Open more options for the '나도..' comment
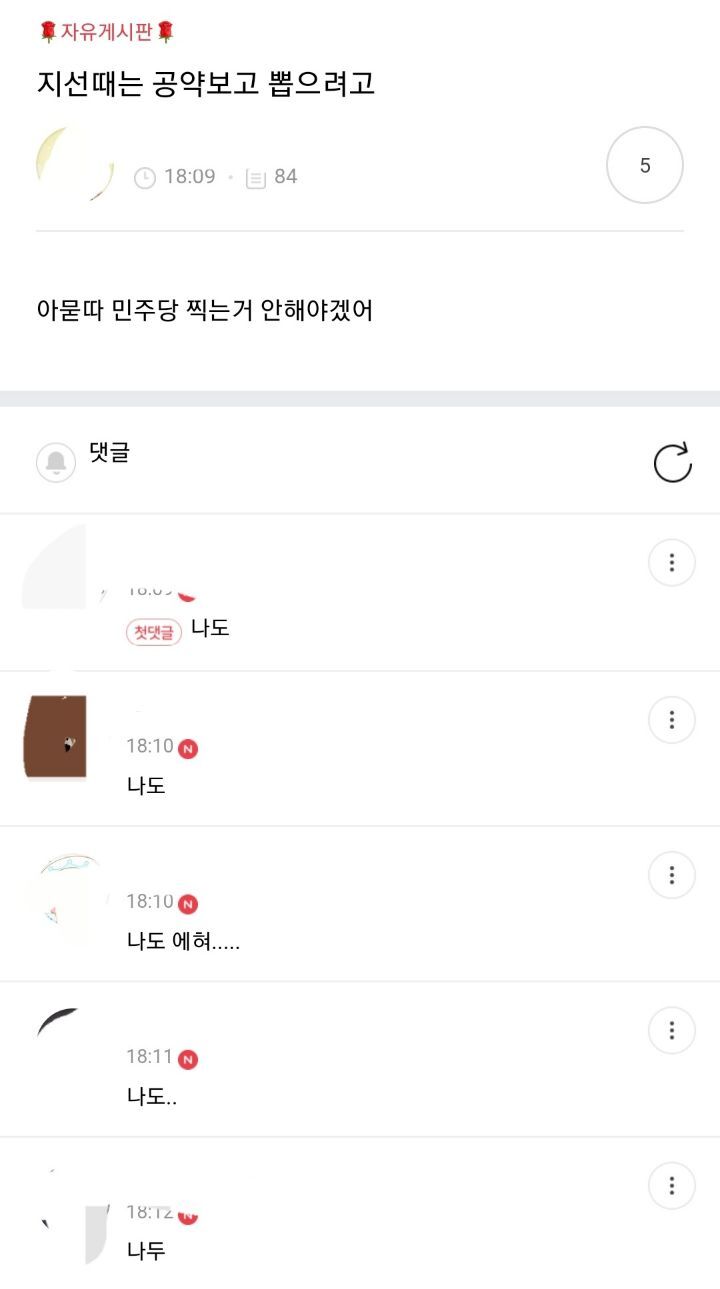The image size is (720, 1289). [x=672, y=1030]
